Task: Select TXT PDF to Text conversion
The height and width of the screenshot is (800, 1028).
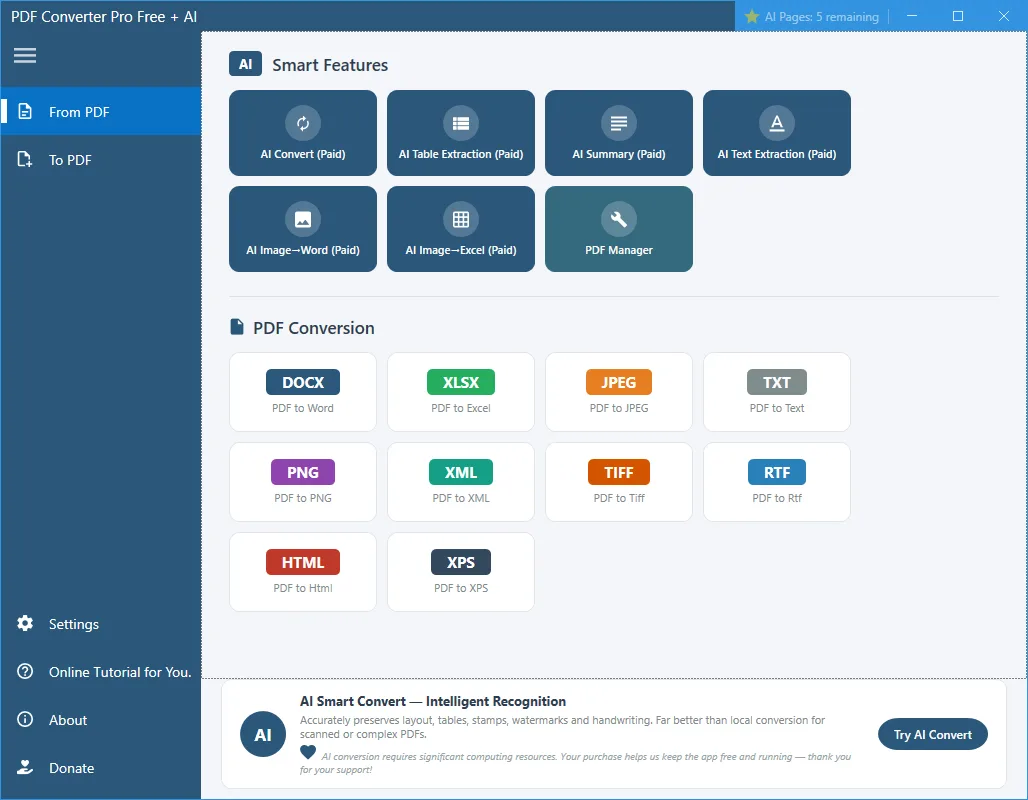Action: pos(777,392)
